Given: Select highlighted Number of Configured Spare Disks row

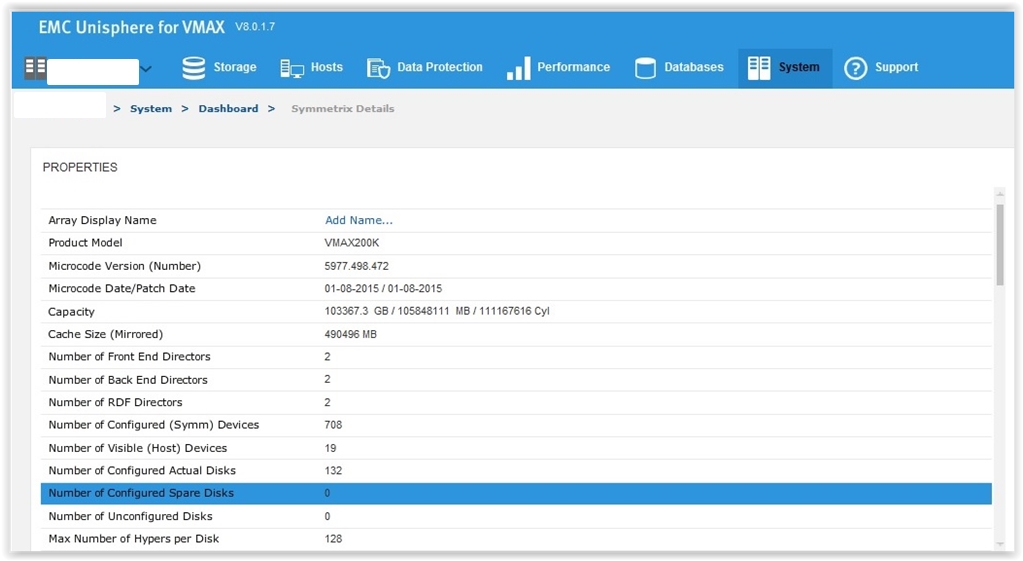Looking at the screenshot, I should (516, 493).
